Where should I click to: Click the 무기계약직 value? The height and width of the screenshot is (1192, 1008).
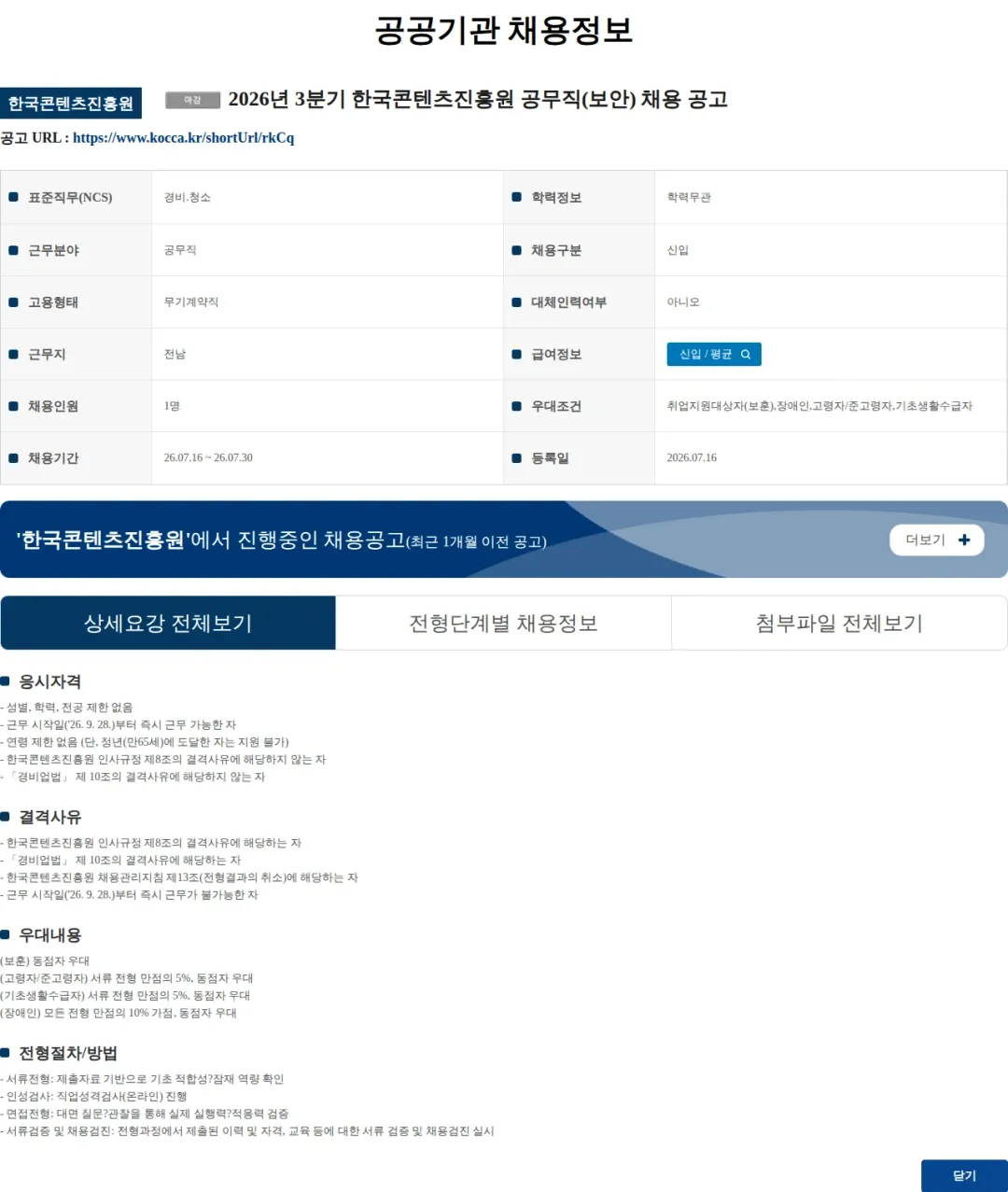[191, 302]
